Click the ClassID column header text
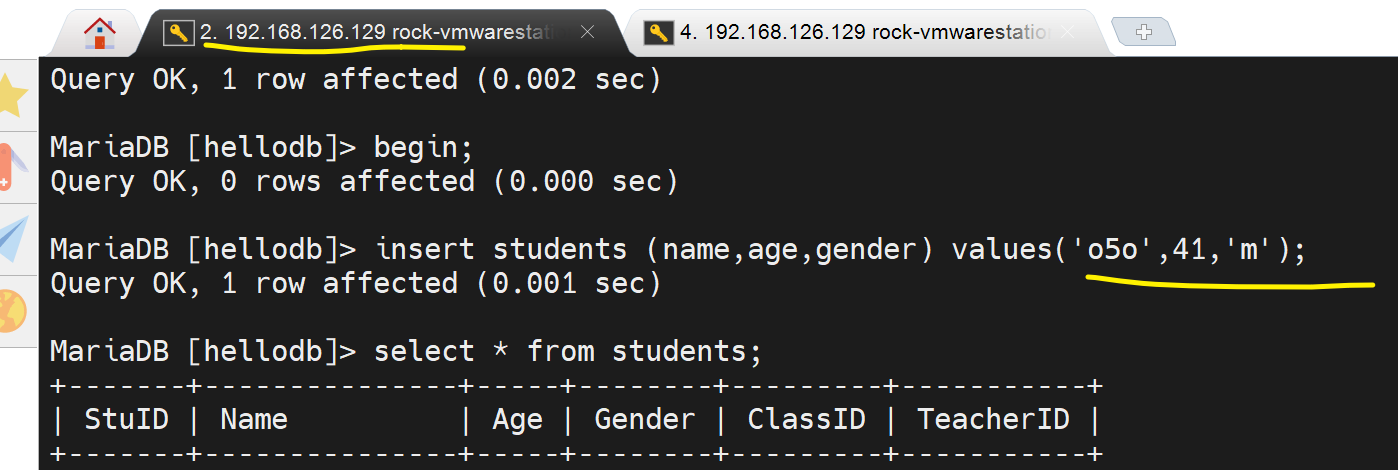Image resolution: width=1398 pixels, height=470 pixels. point(806,419)
